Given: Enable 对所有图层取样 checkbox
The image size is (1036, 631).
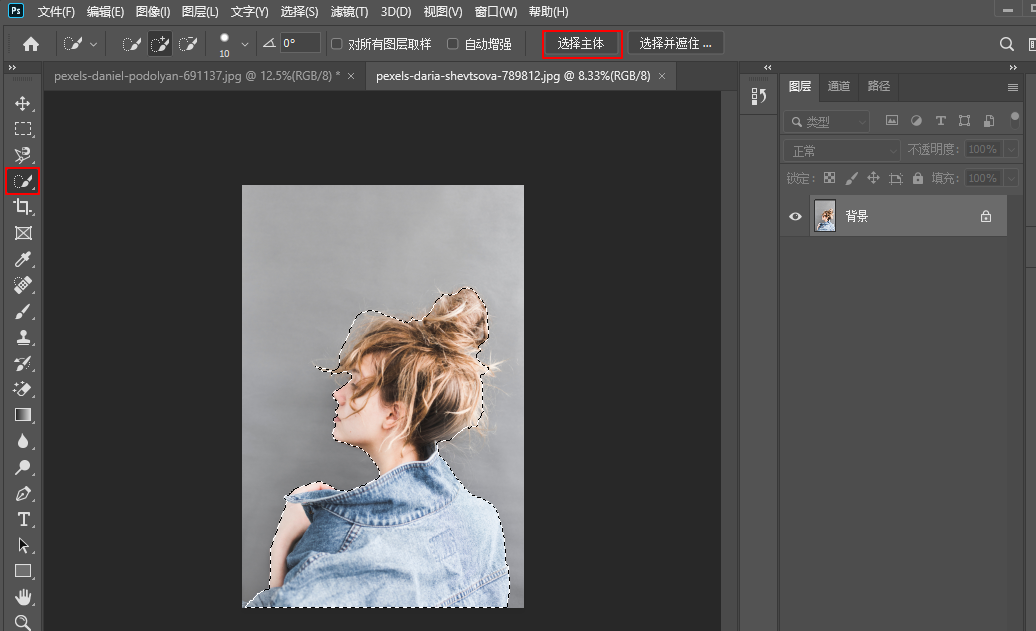Looking at the screenshot, I should pos(337,44).
